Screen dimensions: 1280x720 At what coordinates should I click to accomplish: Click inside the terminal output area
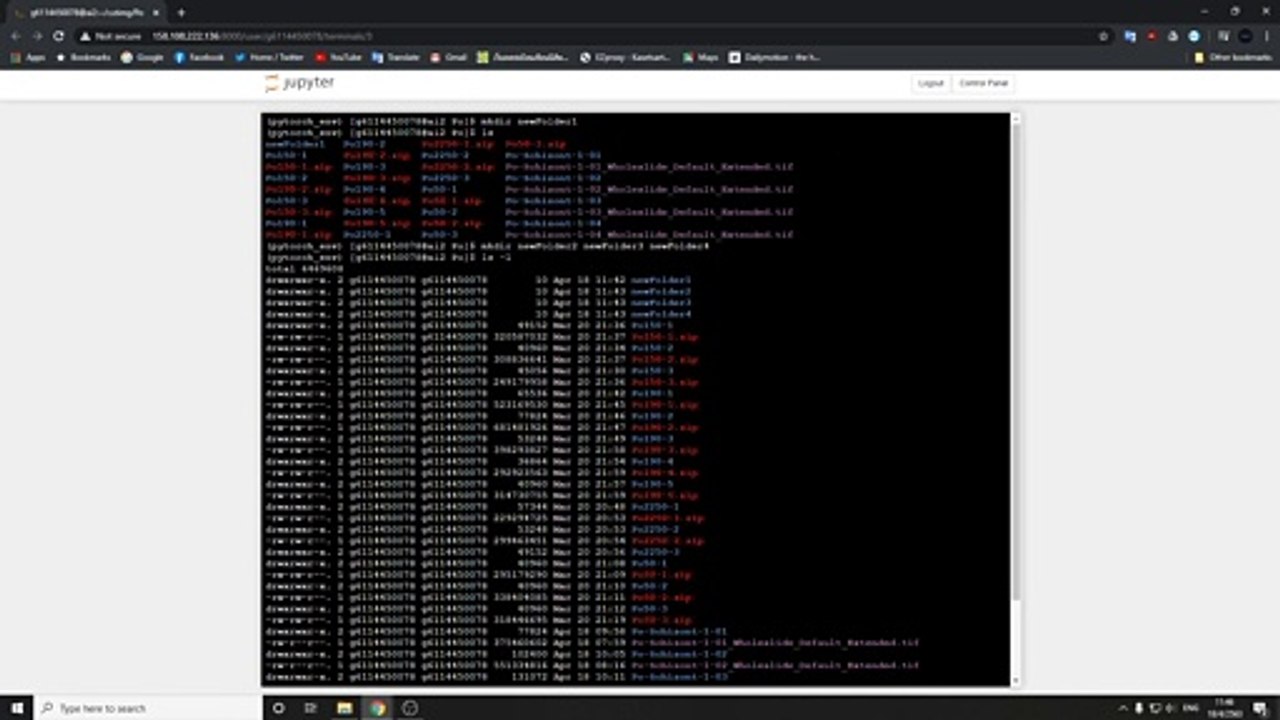(x=636, y=400)
